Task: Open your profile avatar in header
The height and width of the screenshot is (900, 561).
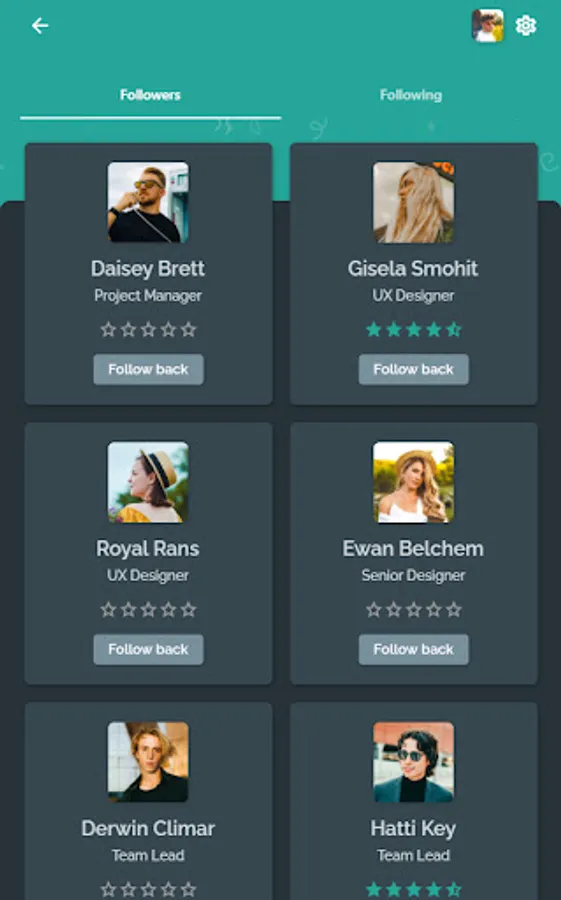Action: click(488, 26)
